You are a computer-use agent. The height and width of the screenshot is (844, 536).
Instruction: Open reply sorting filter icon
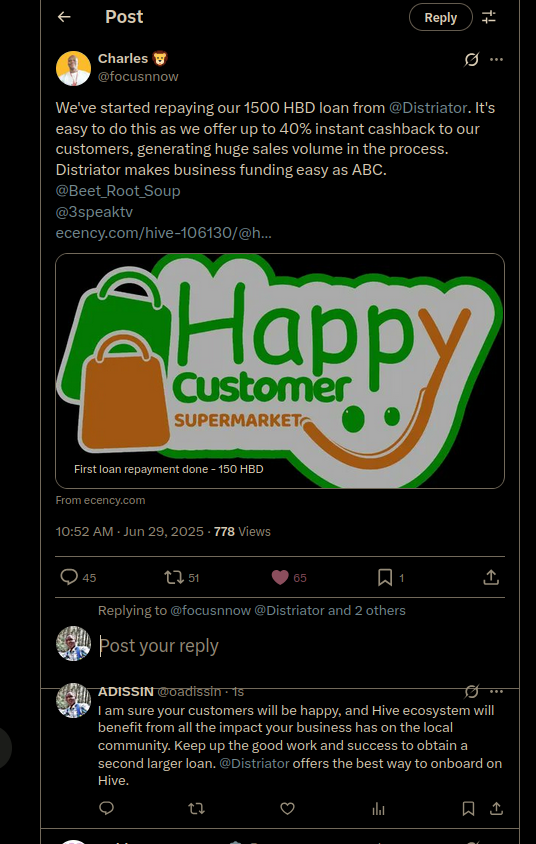coord(488,17)
